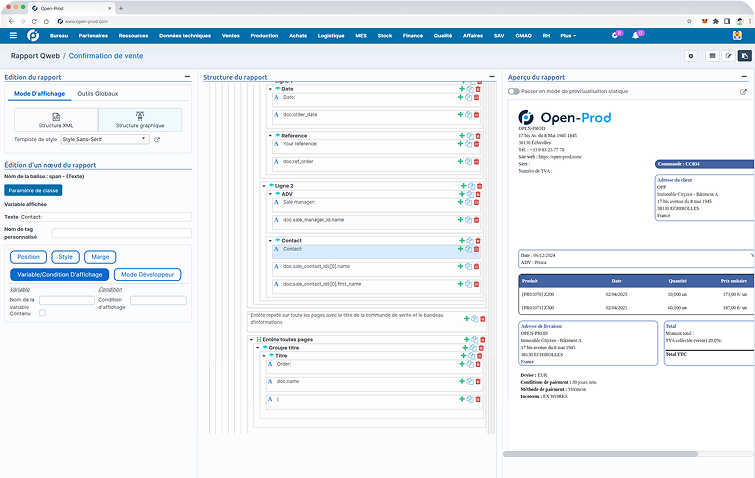
Task: Duplicate the doc.sale_manager_id.name node
Action: point(468,220)
